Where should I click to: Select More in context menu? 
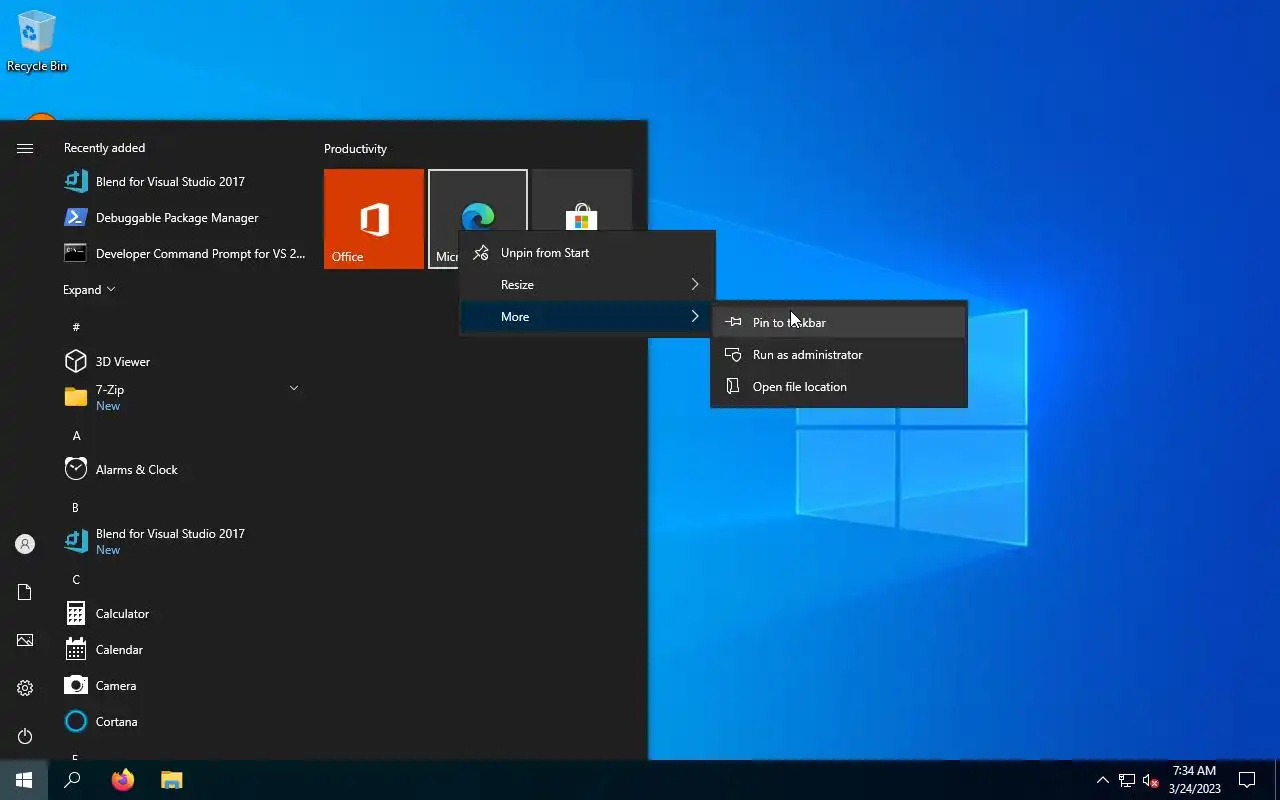pyautogui.click(x=587, y=317)
